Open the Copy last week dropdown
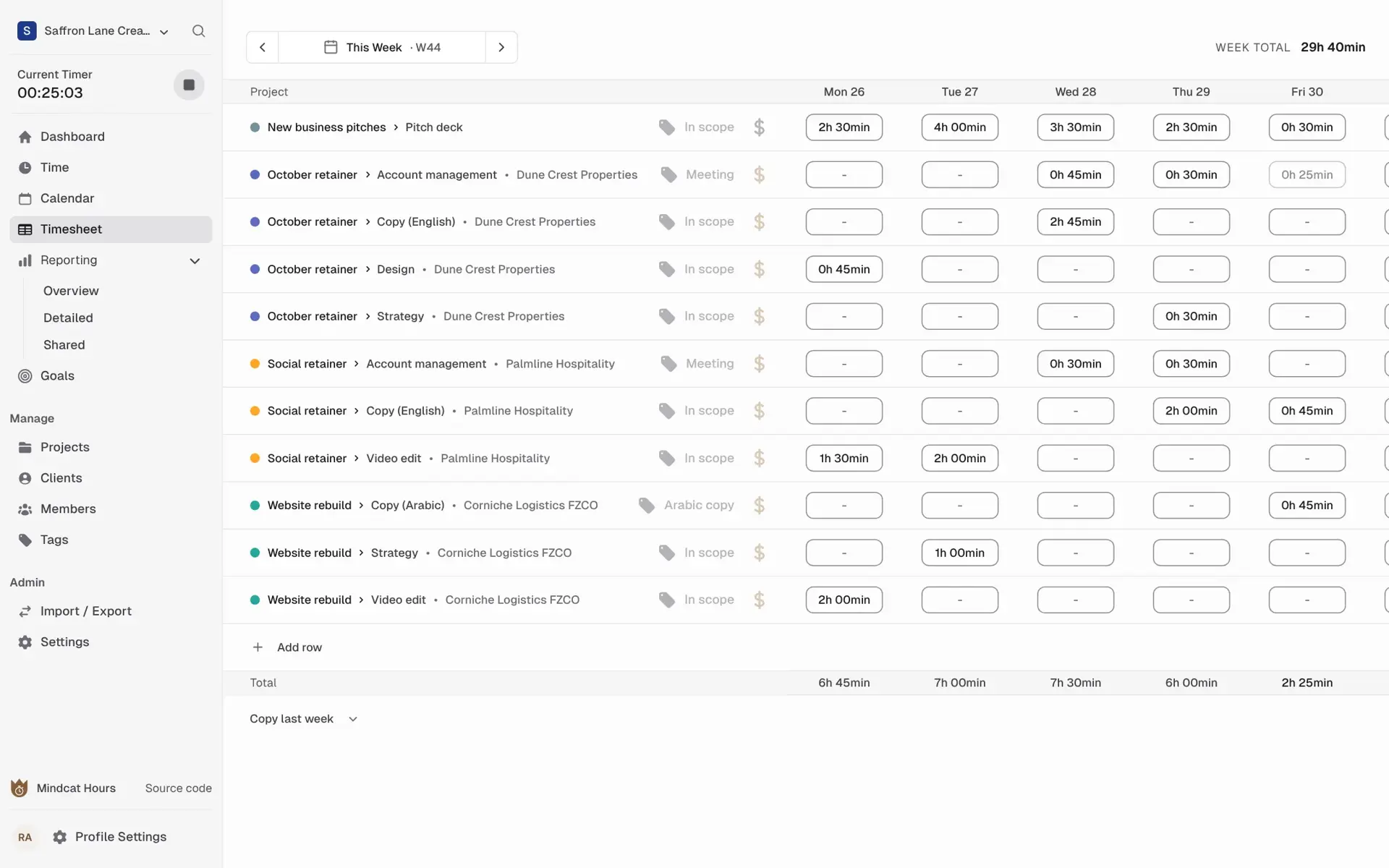The width and height of the screenshot is (1389, 868). point(304,719)
